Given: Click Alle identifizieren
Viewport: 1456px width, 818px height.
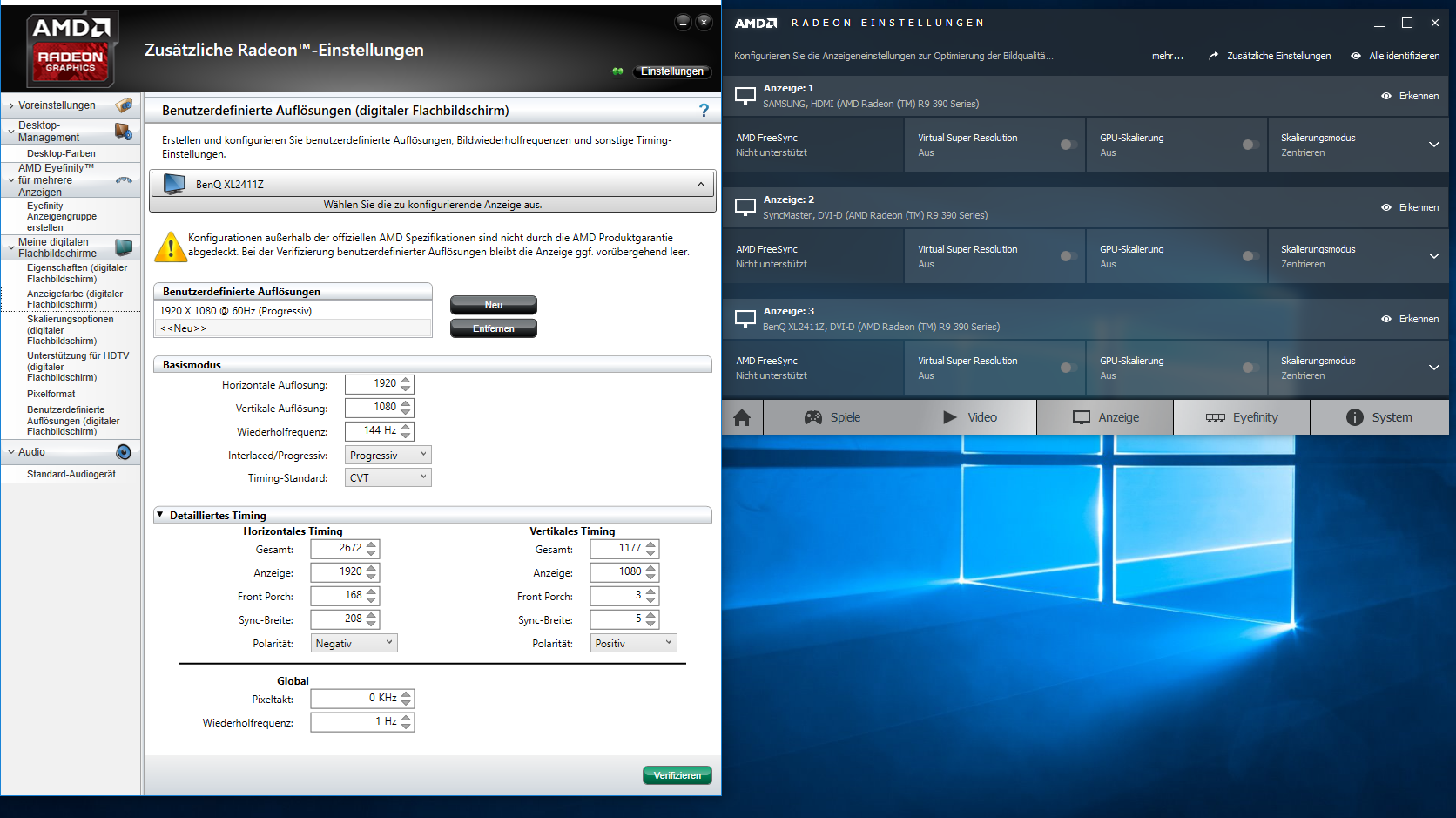Looking at the screenshot, I should coord(1395,56).
